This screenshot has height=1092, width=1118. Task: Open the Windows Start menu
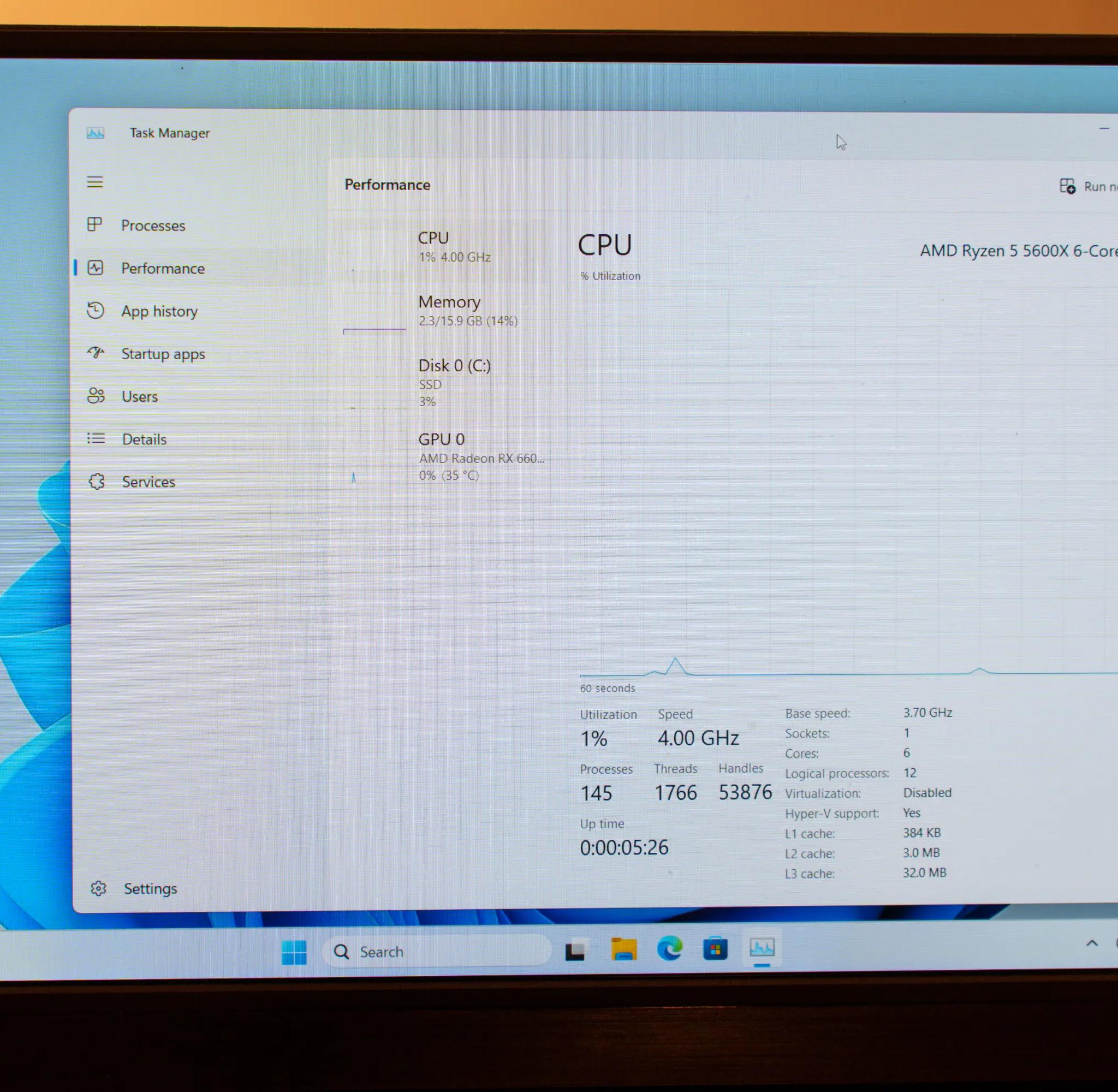[x=294, y=953]
